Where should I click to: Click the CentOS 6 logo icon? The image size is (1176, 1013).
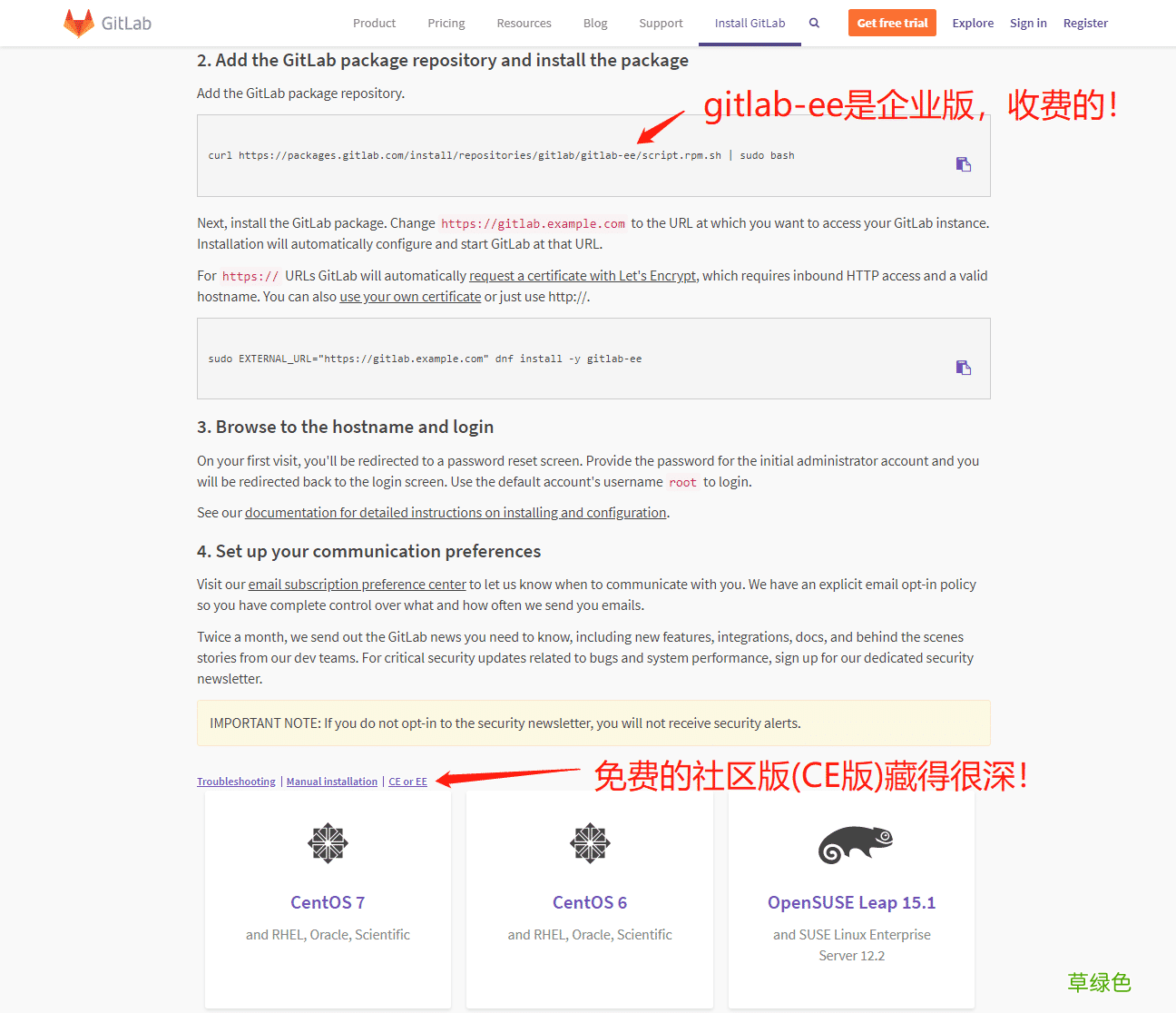[590, 843]
